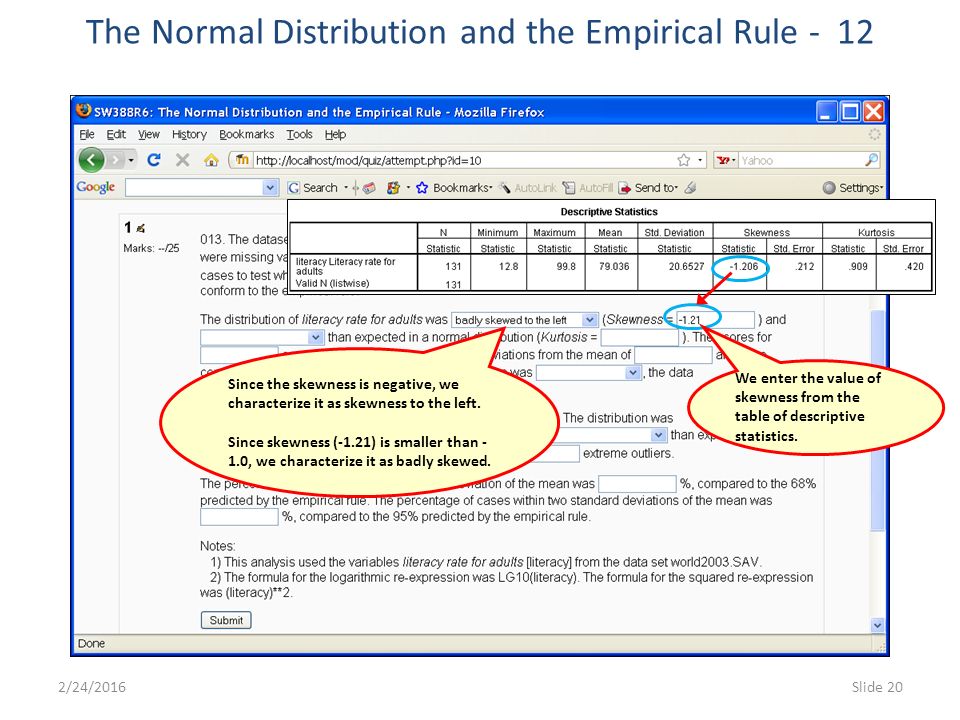
Task: Click the '-1.206' skewness statistic cell
Action: pyautogui.click(x=743, y=266)
